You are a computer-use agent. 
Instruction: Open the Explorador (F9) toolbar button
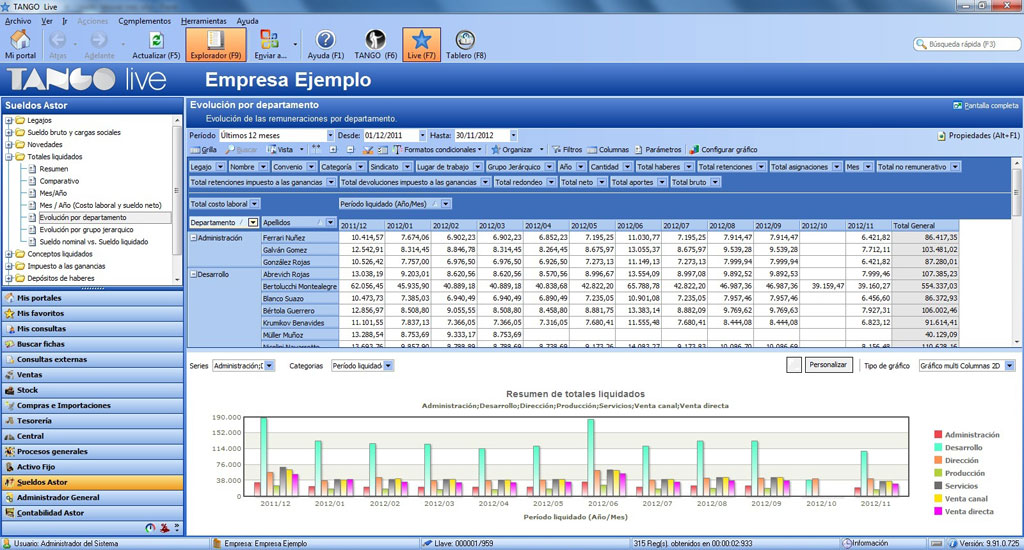click(x=216, y=44)
